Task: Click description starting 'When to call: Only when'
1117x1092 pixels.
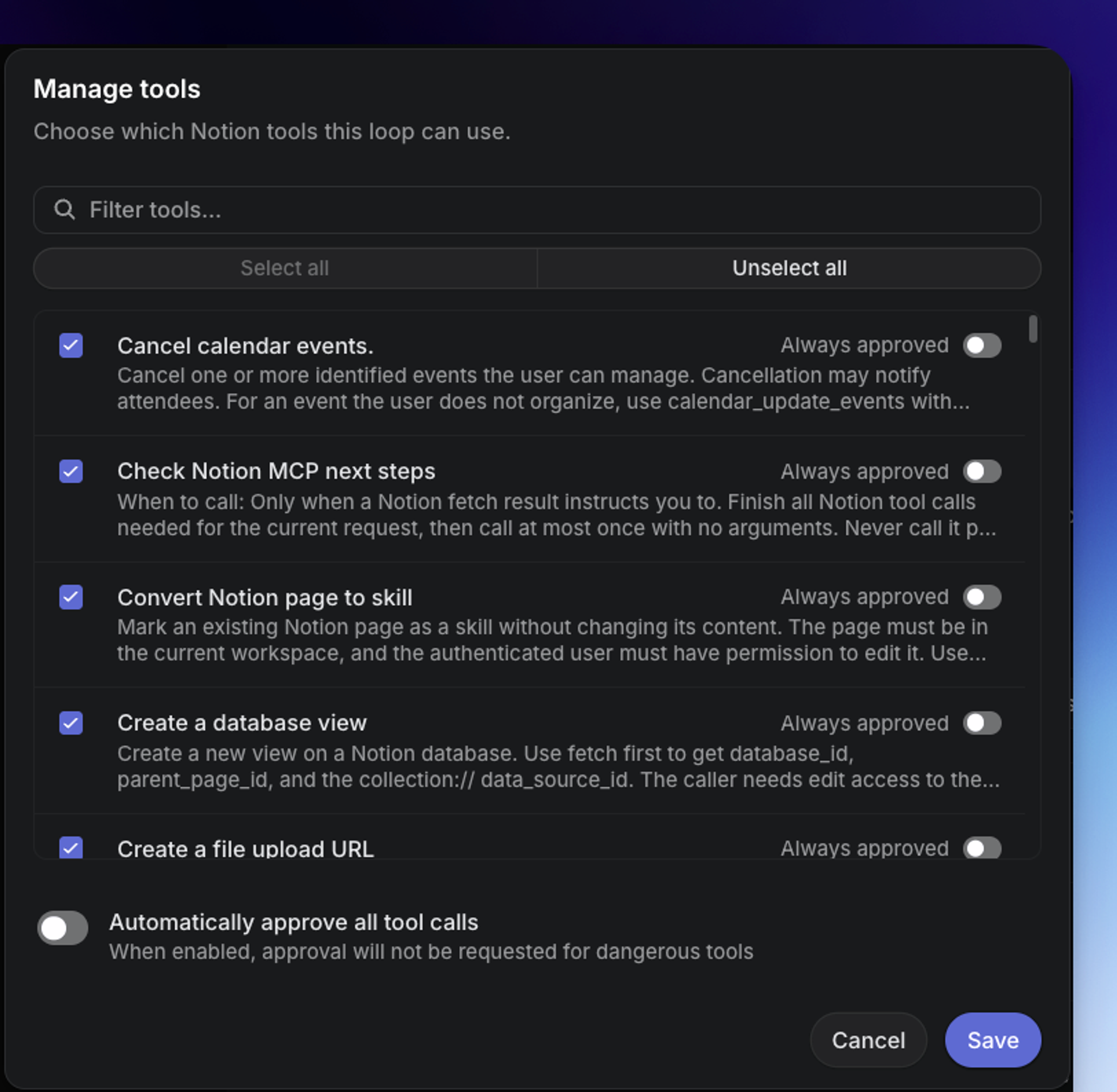Action: [557, 515]
